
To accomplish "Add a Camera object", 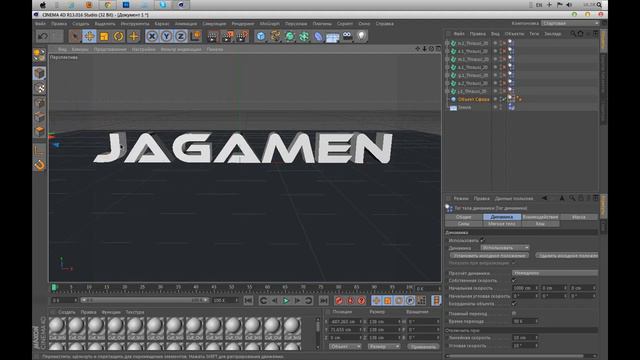I will coord(347,36).
